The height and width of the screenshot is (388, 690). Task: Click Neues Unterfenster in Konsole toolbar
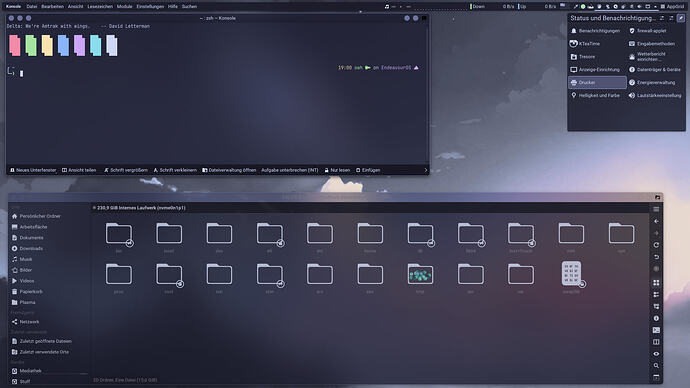(x=33, y=170)
